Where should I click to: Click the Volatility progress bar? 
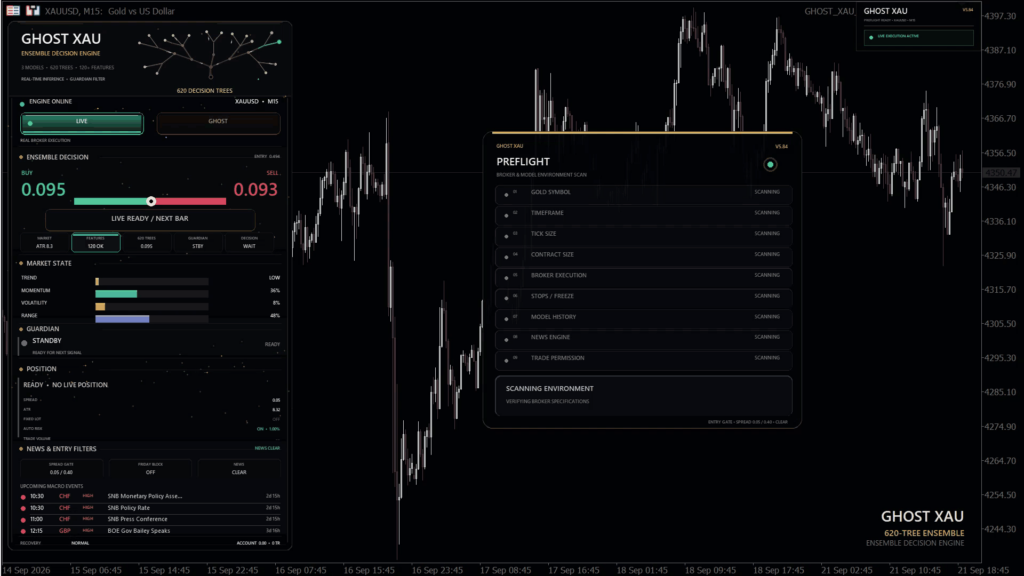pos(152,306)
